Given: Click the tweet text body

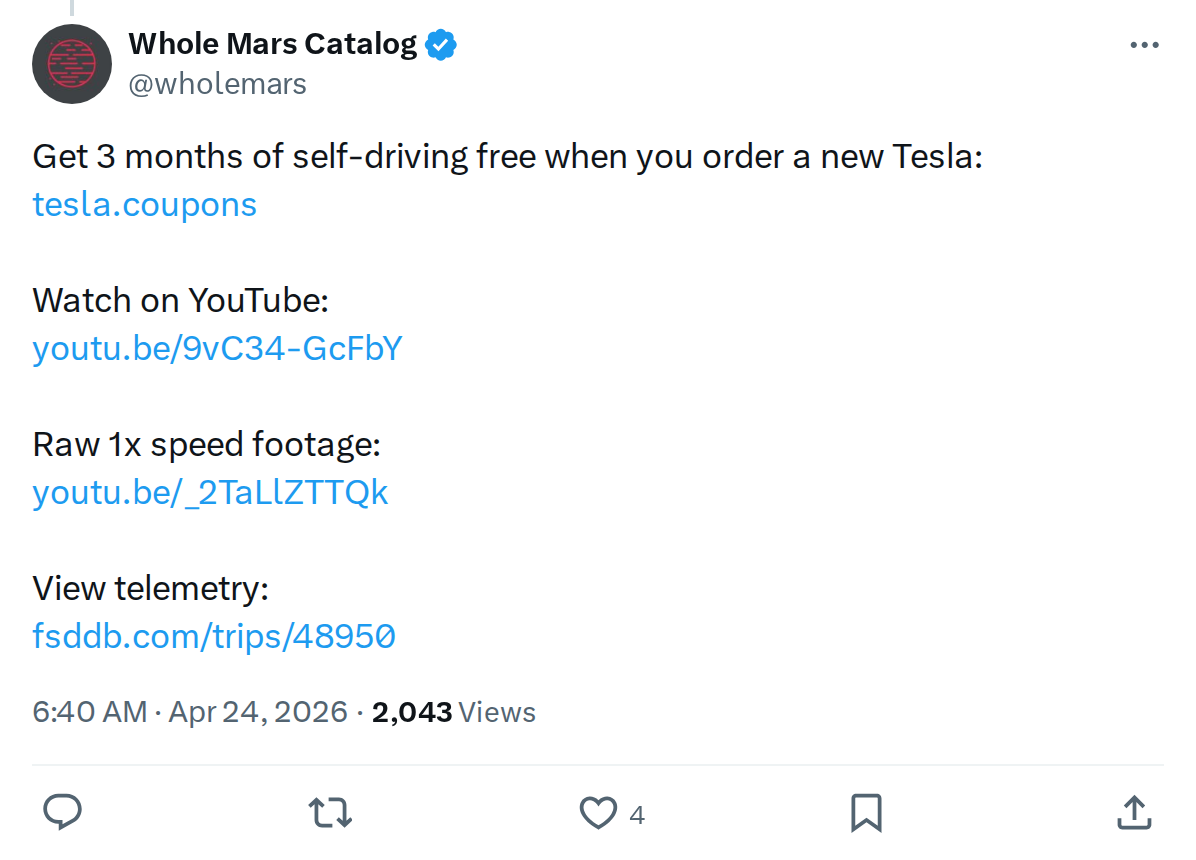Looking at the screenshot, I should [500, 156].
